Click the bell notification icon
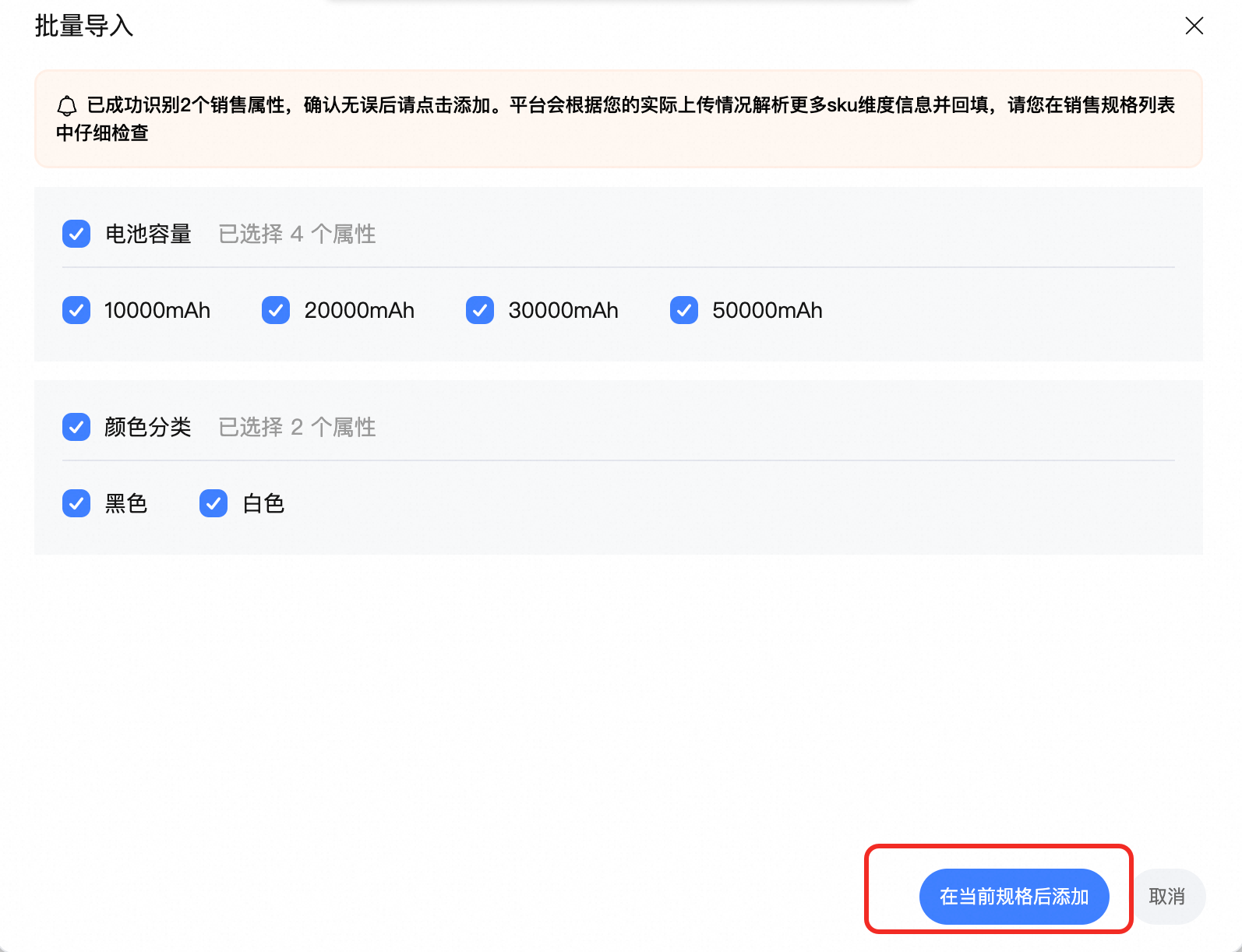 click(67, 105)
